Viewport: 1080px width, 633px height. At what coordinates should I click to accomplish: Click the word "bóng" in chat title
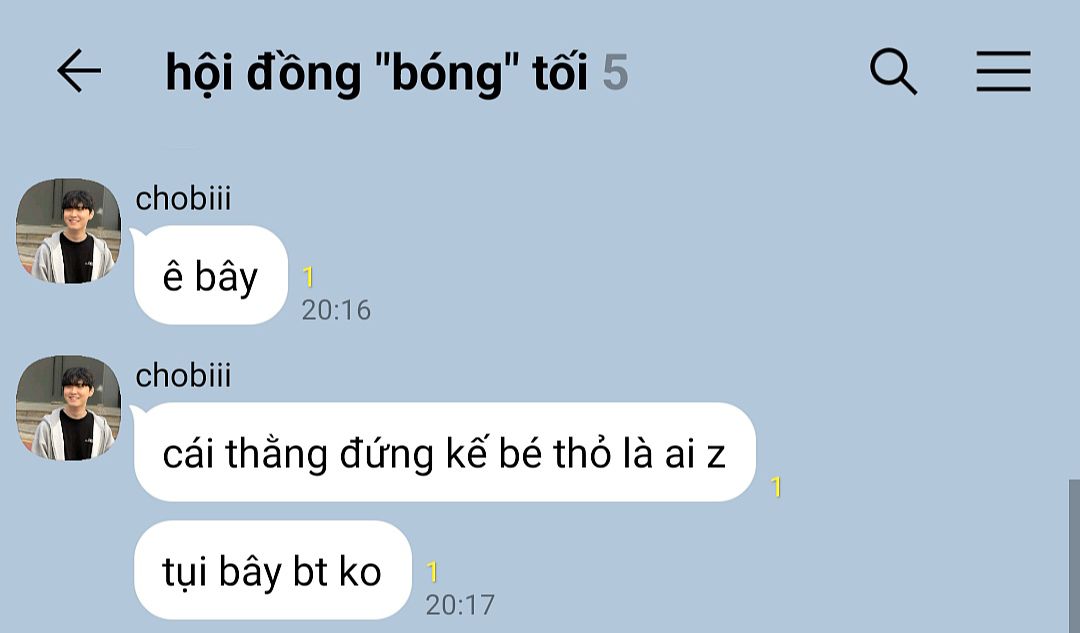(446, 72)
